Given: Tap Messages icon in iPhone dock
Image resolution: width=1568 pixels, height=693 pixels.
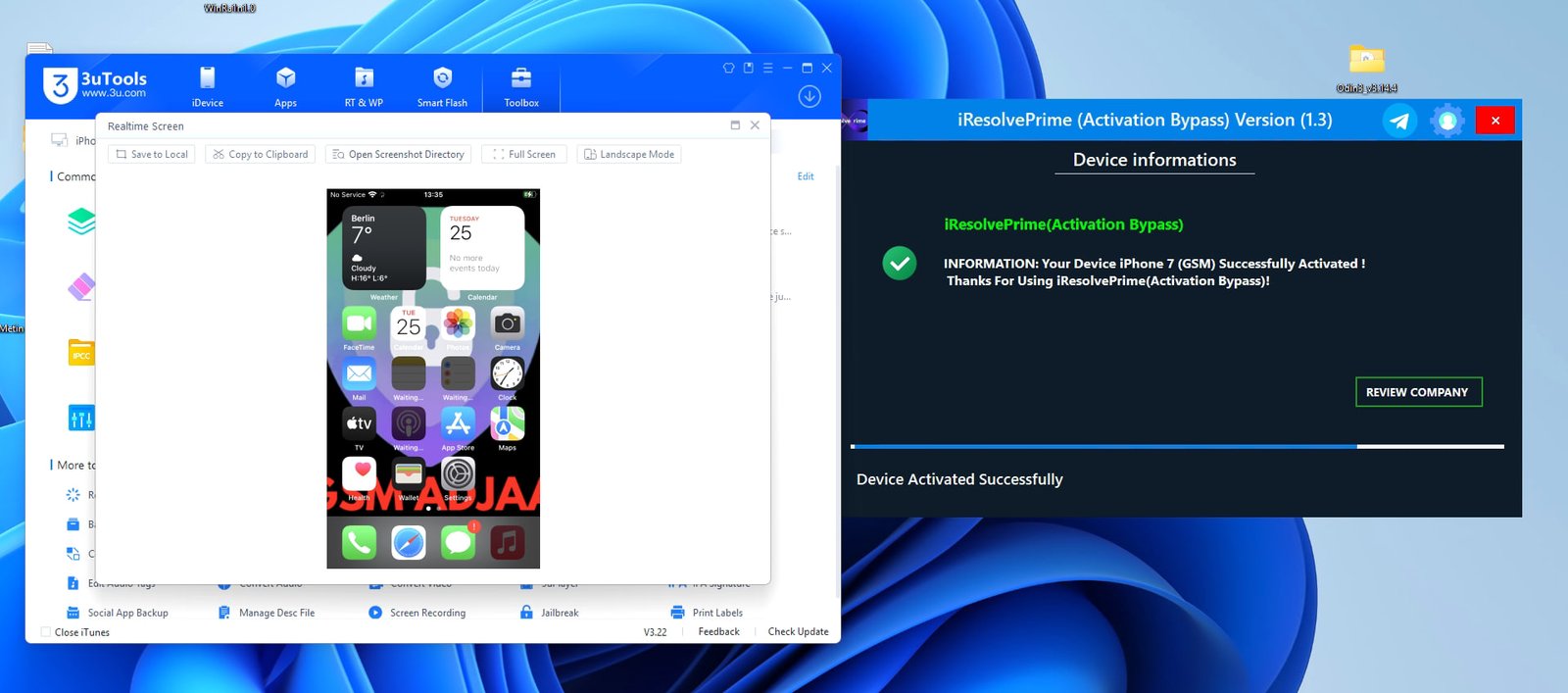Looking at the screenshot, I should (x=458, y=542).
